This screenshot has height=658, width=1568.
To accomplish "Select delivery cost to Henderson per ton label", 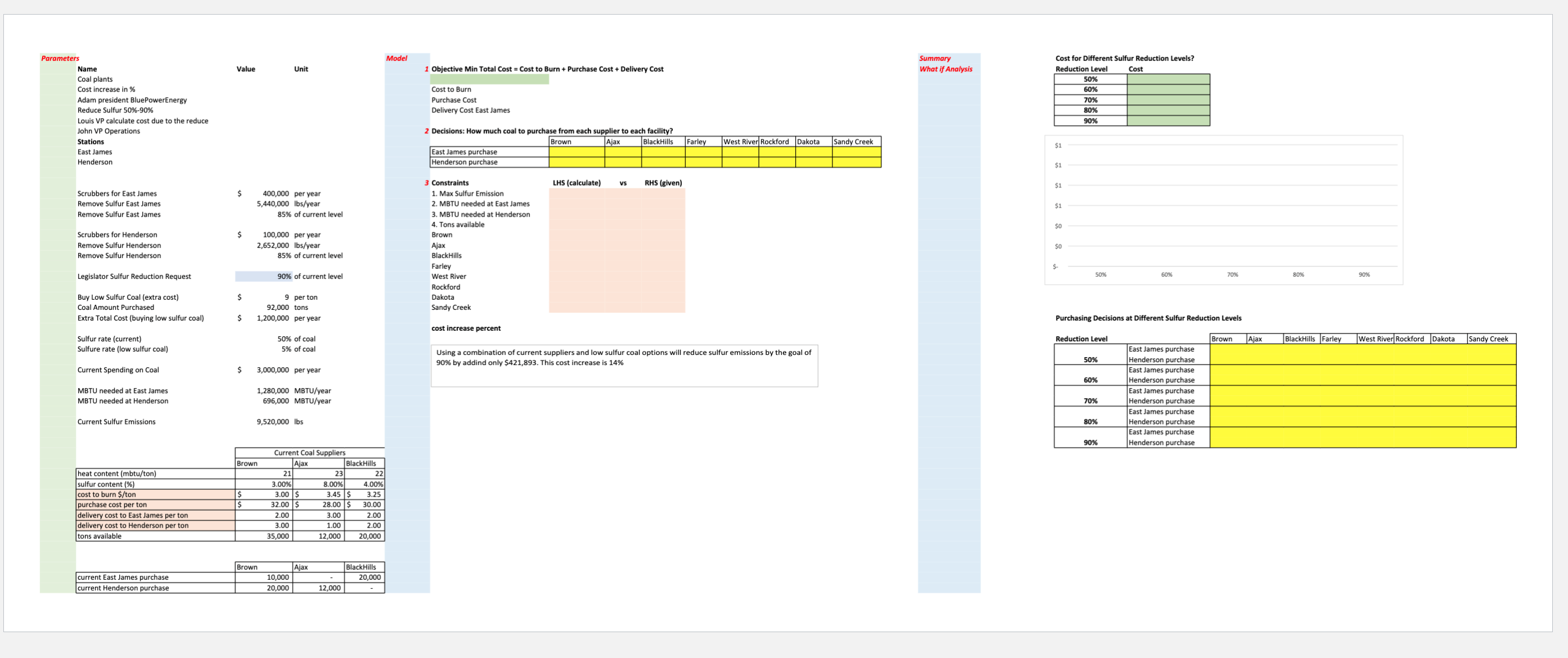I will point(155,526).
